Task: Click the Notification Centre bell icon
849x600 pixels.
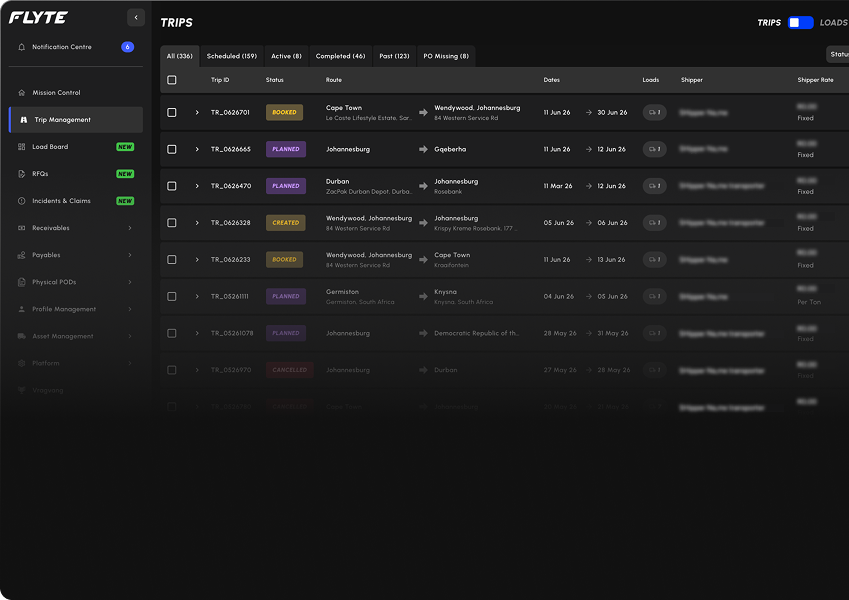Action: pos(22,47)
